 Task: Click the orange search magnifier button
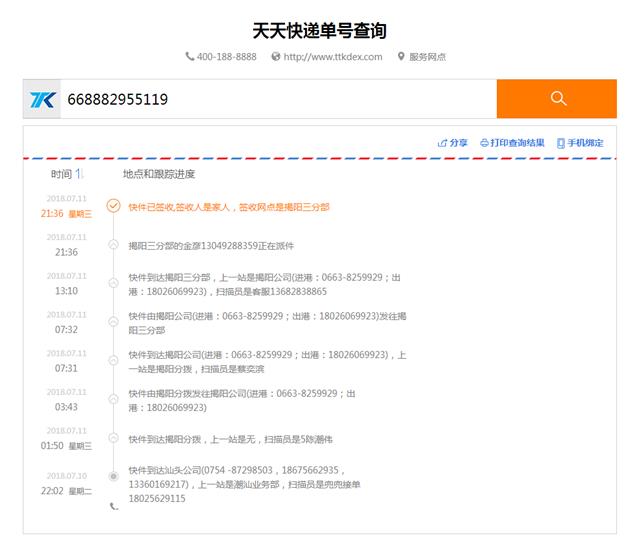[x=556, y=99]
